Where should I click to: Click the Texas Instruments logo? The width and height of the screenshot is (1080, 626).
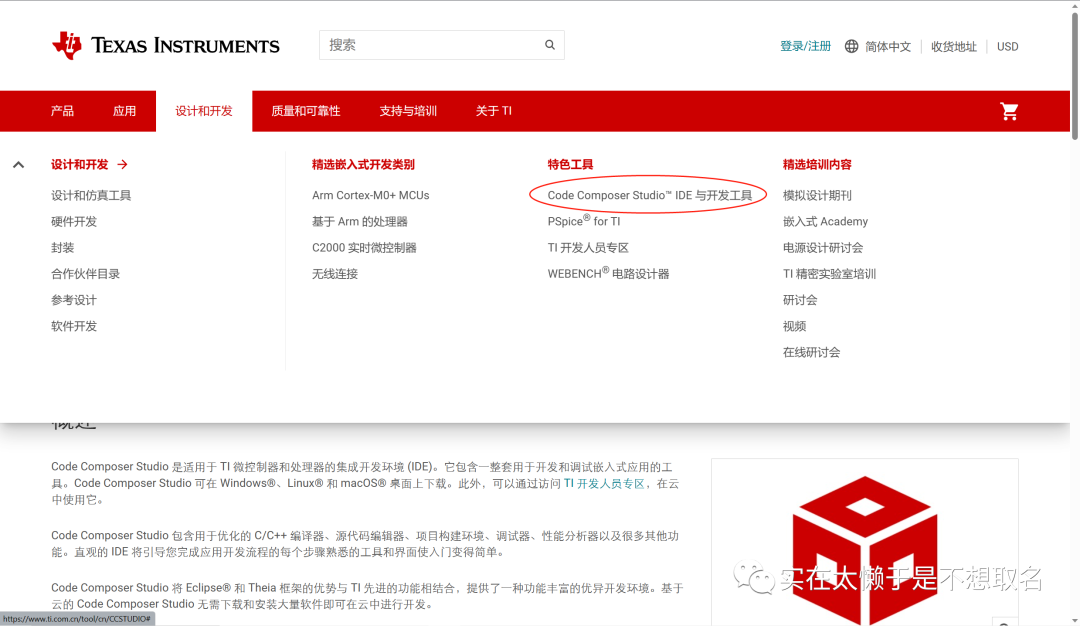coord(166,46)
